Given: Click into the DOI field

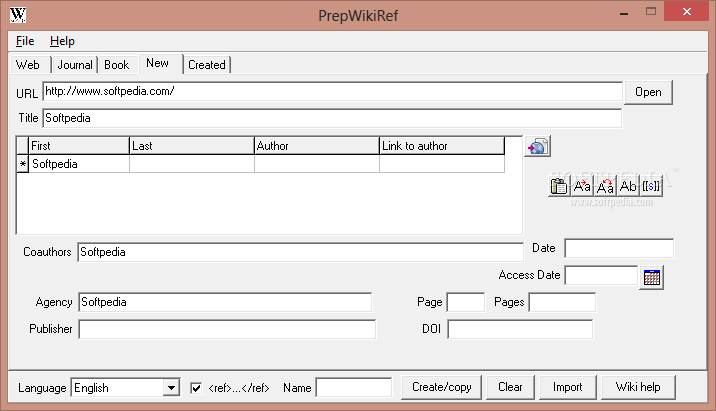Looking at the screenshot, I should click(520, 329).
